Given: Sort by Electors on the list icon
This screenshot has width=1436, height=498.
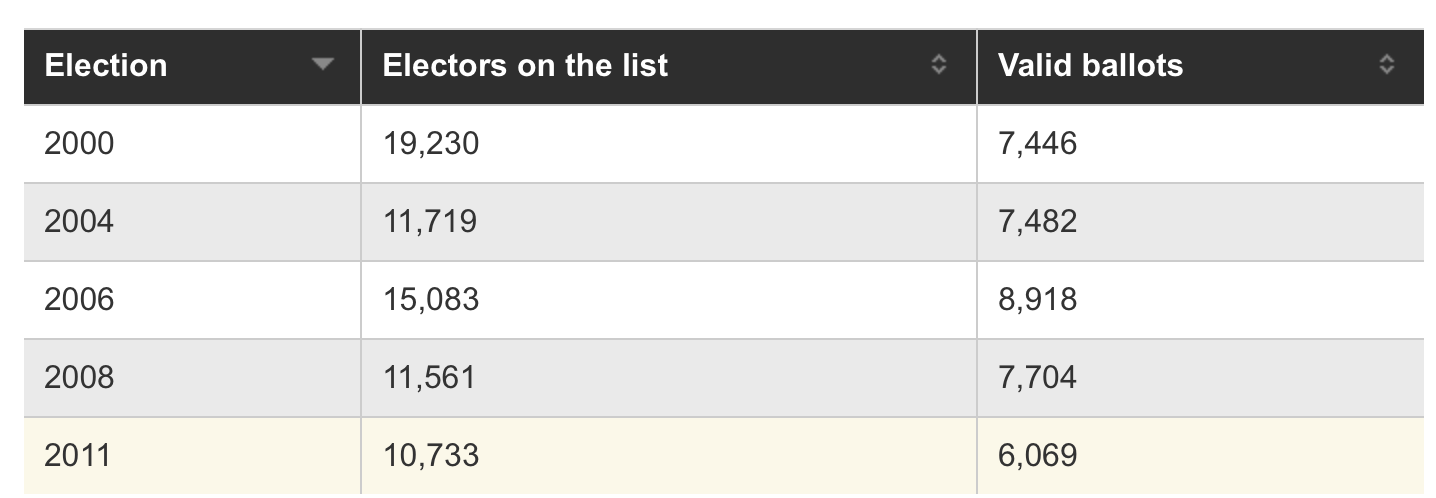Looking at the screenshot, I should [938, 66].
